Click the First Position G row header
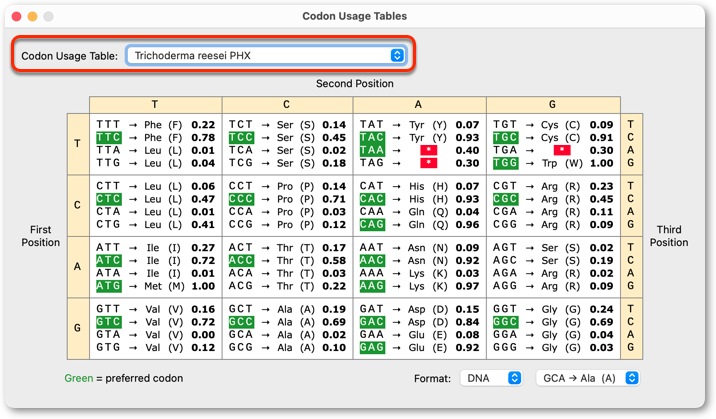The width and height of the screenshot is (716, 419). [78, 328]
